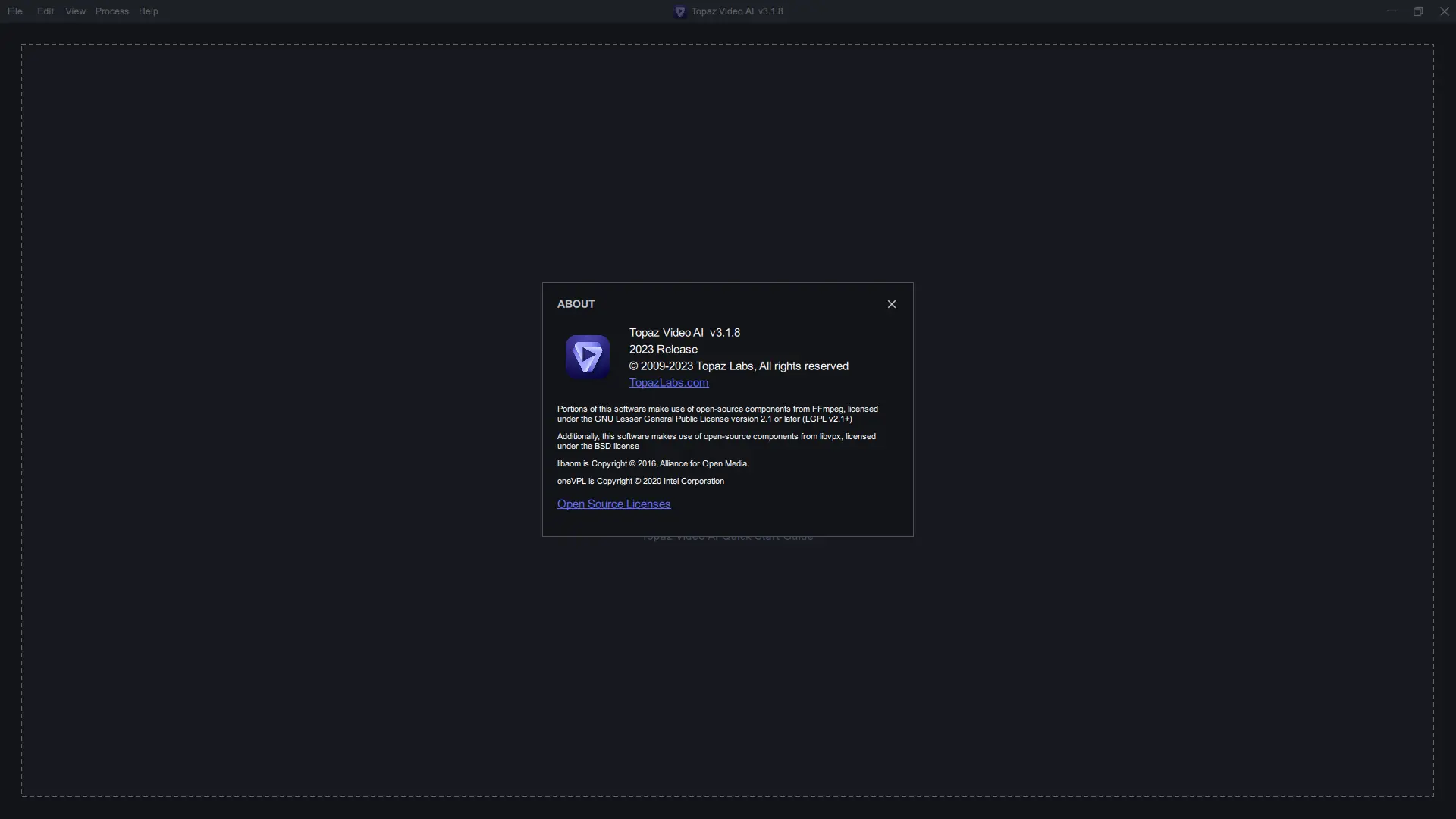The width and height of the screenshot is (1456, 819).
Task: Click the ABOUT dialog heading
Action: pyautogui.click(x=576, y=304)
